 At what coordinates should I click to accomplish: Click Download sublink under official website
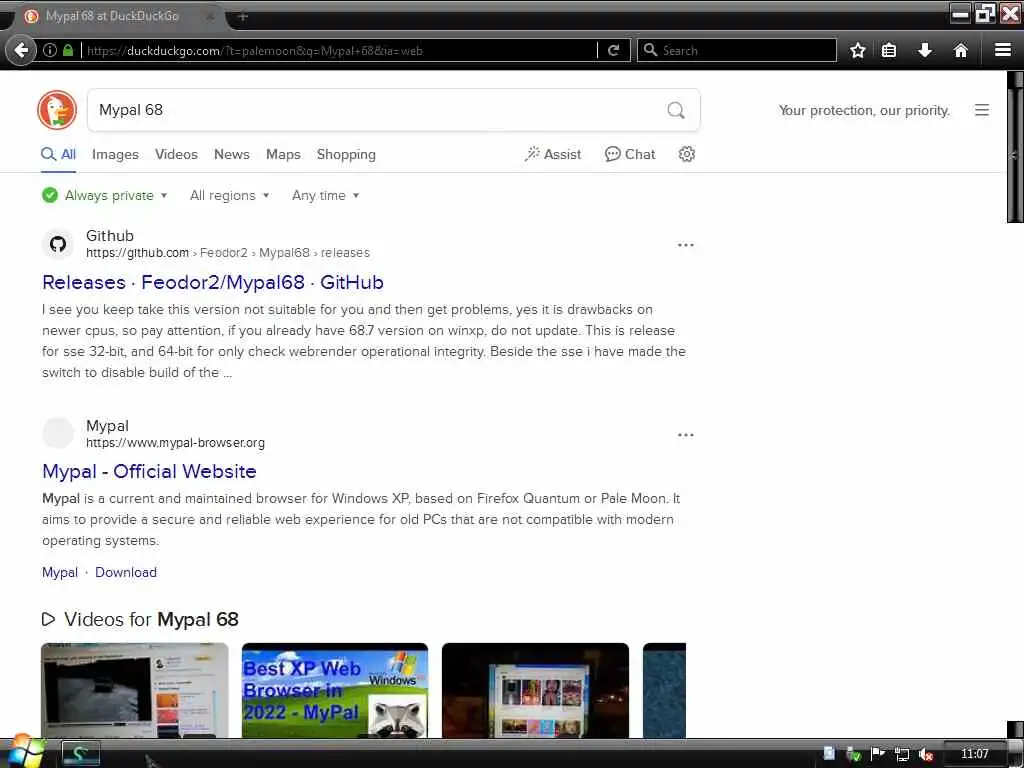tap(126, 573)
